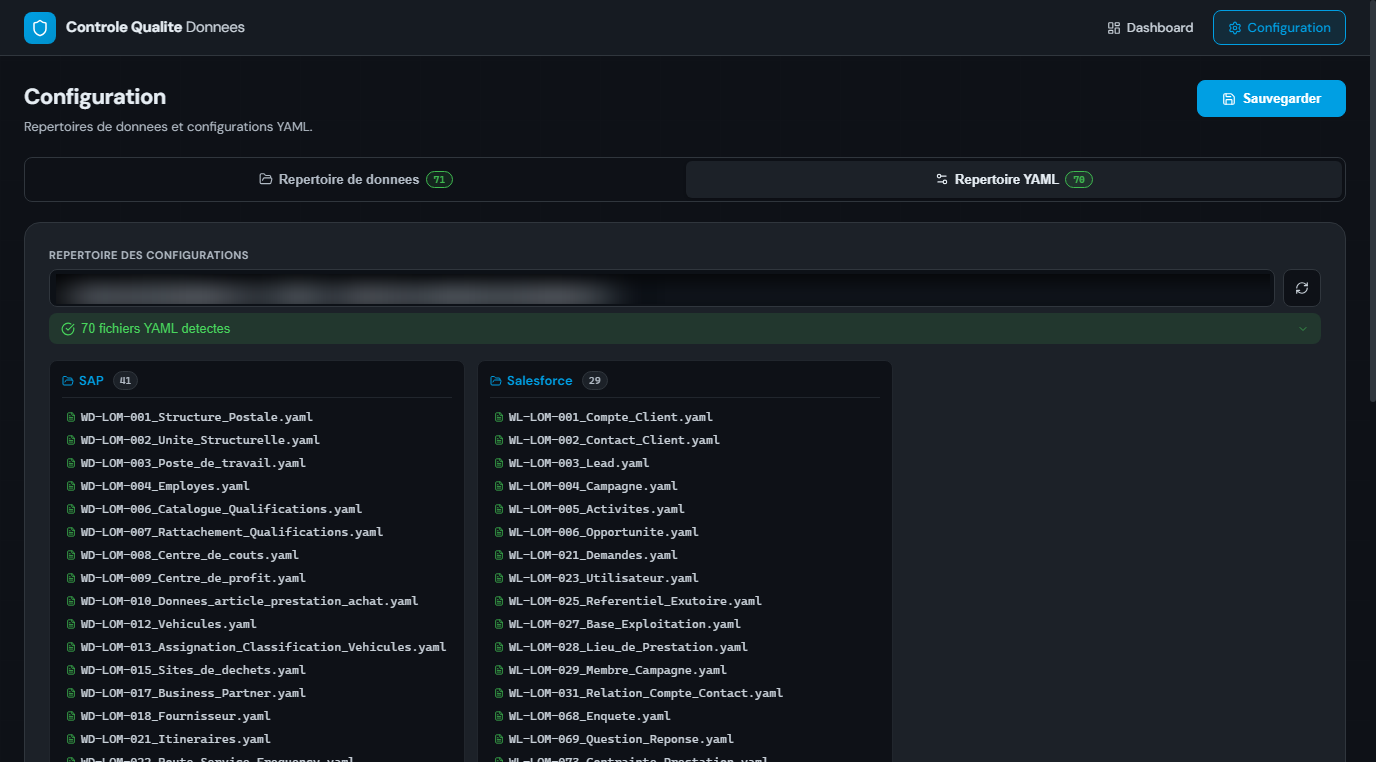
Task: Expand the YAML detected files banner chevron
Action: point(1302,329)
